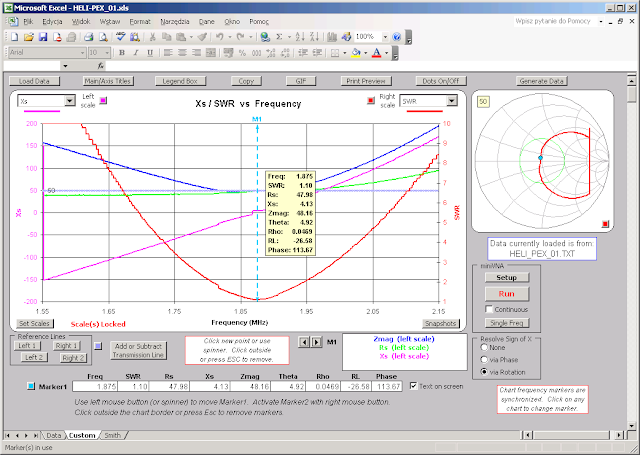This screenshot has width=640, height=455.
Task: Open the zoom 100% dropdown
Action: click(x=385, y=37)
